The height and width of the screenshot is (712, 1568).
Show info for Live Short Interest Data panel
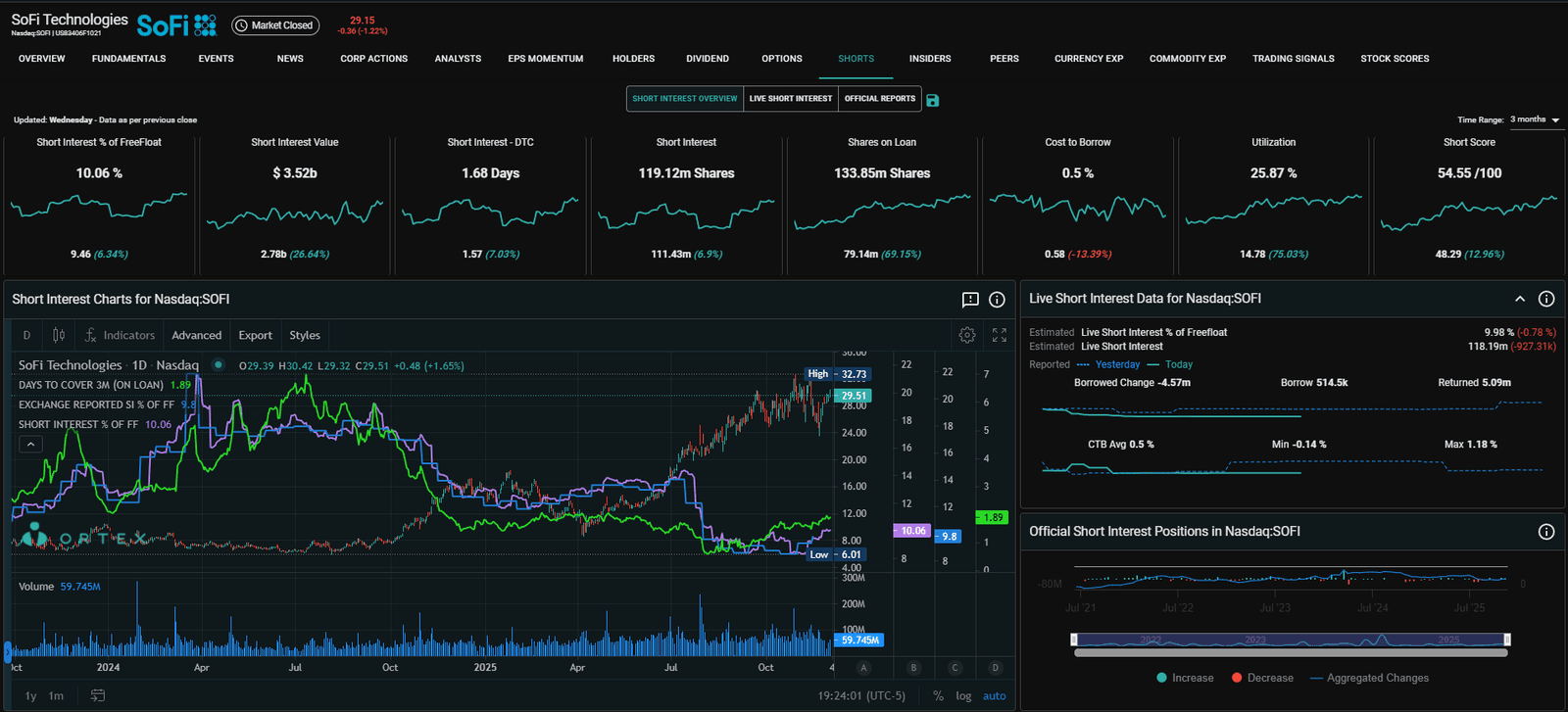(x=1545, y=299)
